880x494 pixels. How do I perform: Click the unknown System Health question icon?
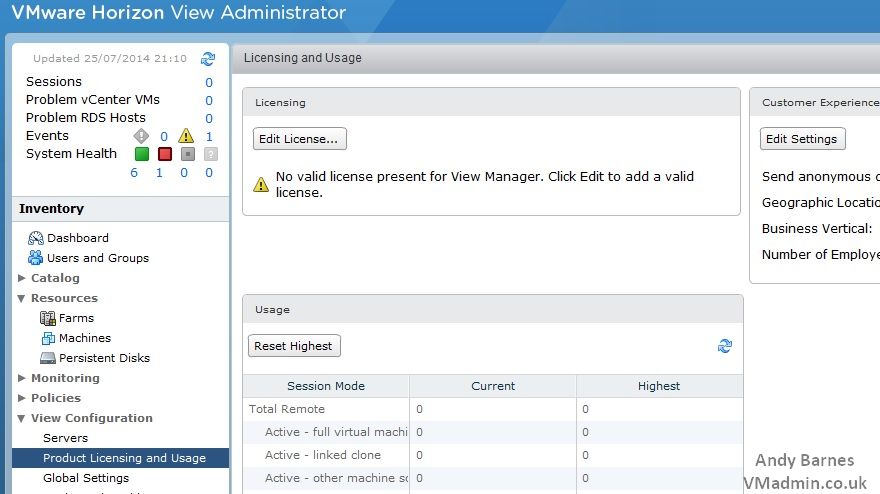click(x=210, y=154)
